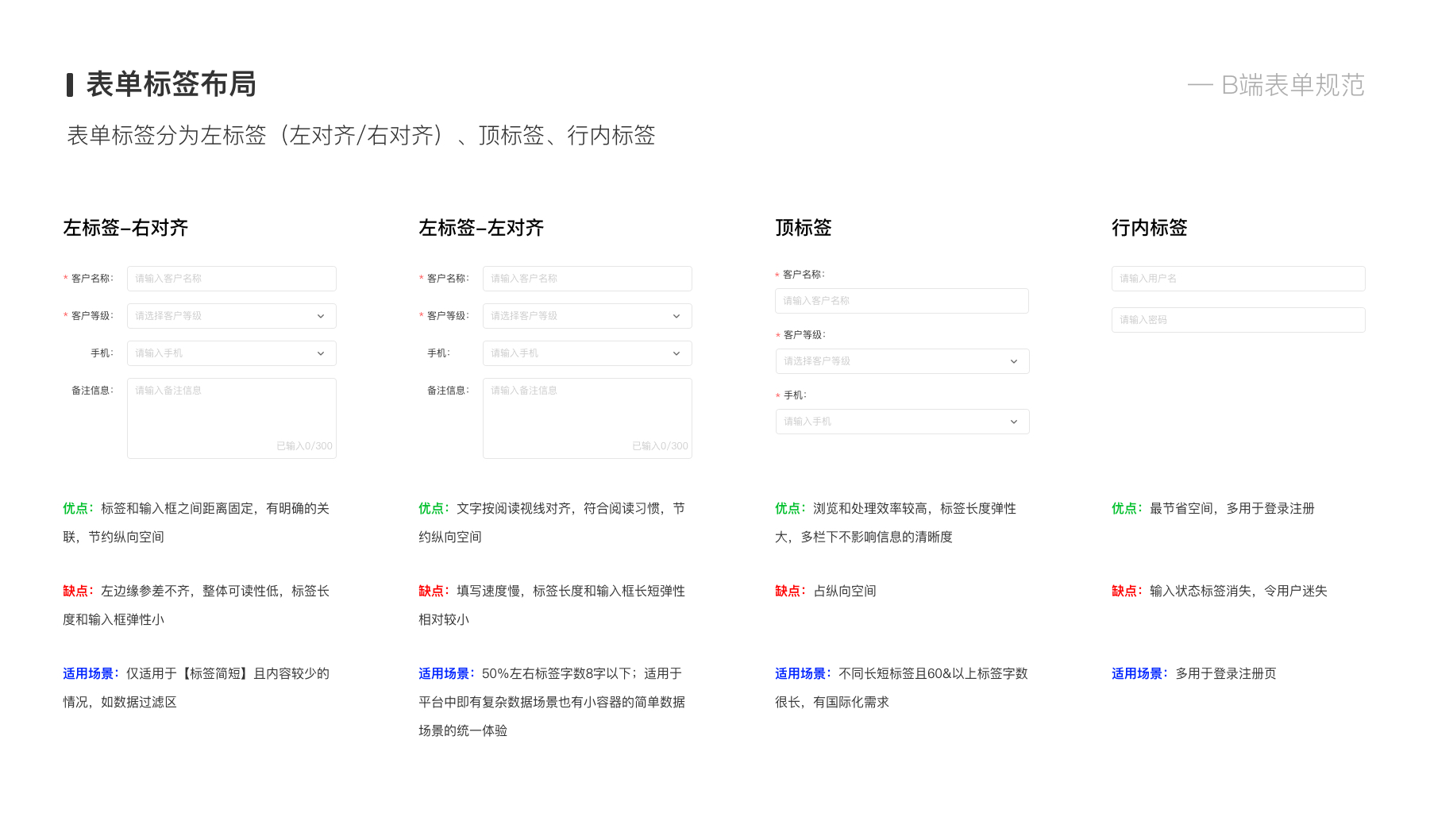This screenshot has width=1430, height=840.
Task: Select the 左标签-左对齐 section heading
Action: 481,228
